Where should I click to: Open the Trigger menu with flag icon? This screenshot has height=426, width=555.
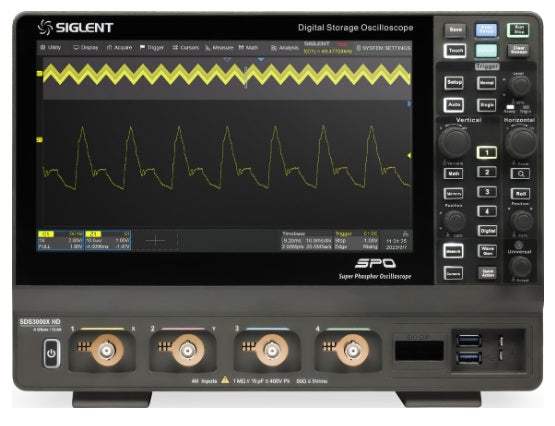click(x=152, y=47)
